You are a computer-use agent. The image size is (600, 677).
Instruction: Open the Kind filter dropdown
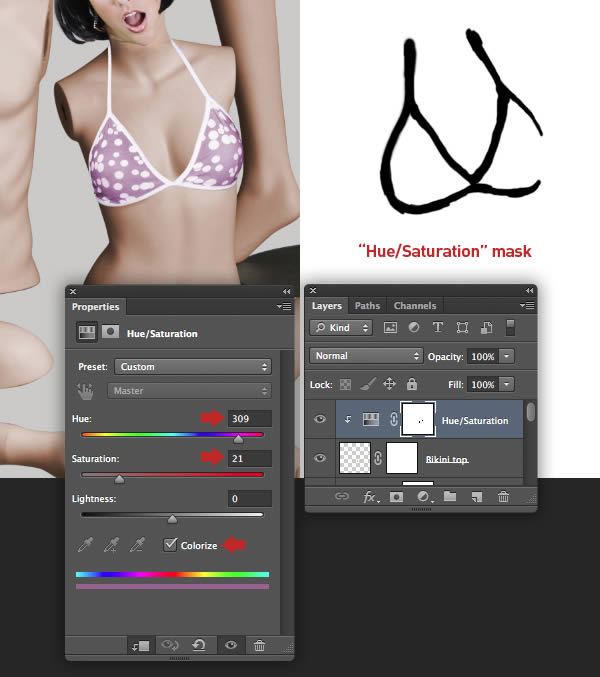coord(341,328)
